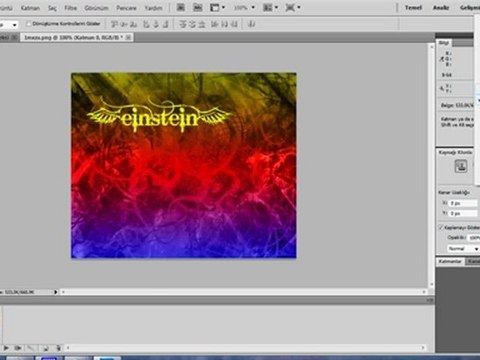
Task: Click the distribute horizontal centers icon
Action: pyautogui.click(x=224, y=24)
